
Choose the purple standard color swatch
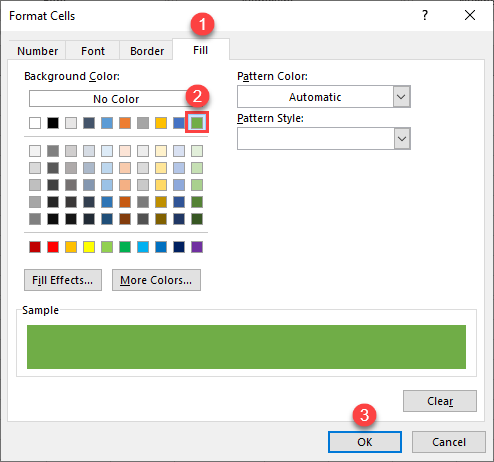click(197, 247)
